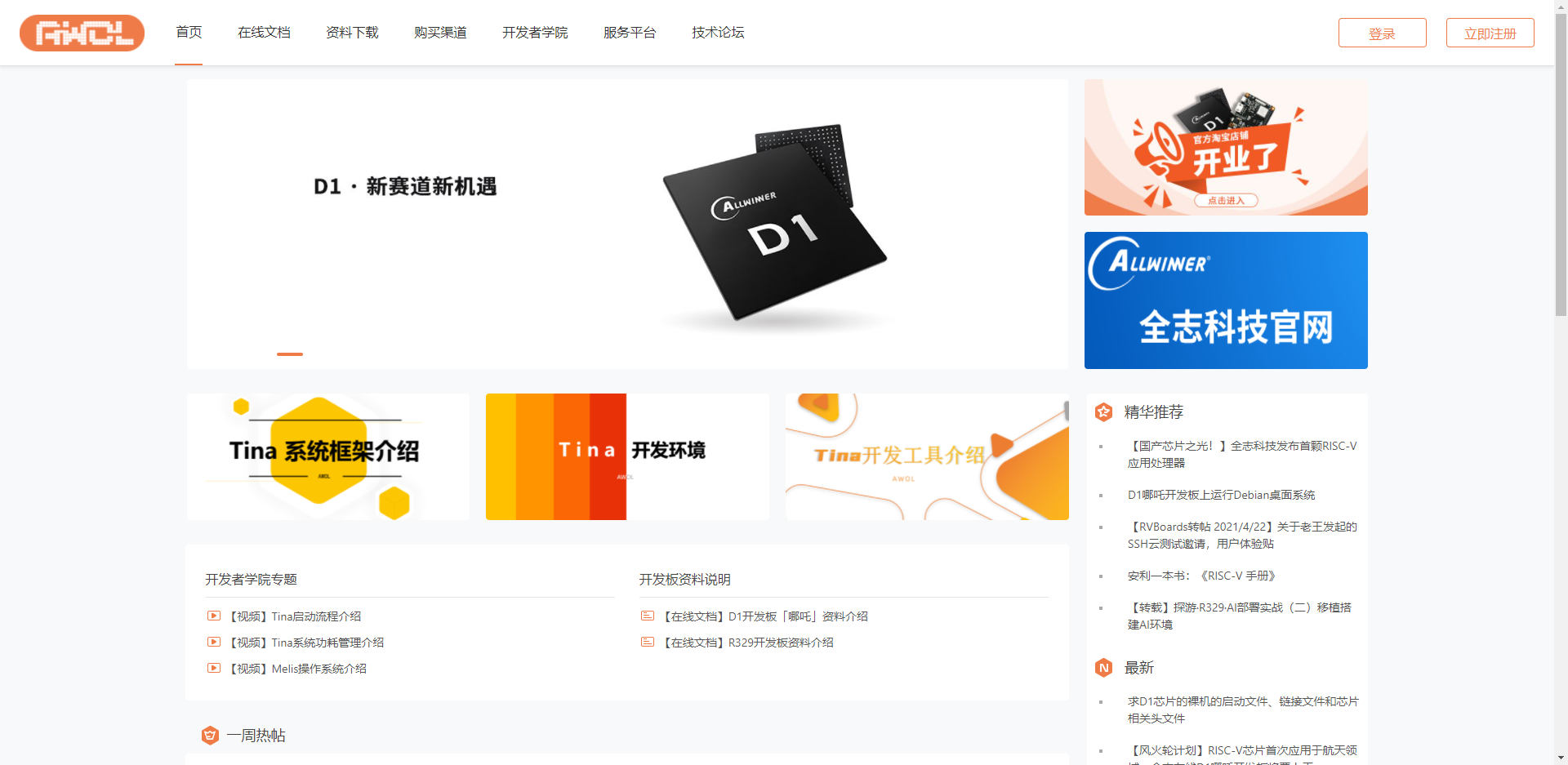Click the 最新 N badge icon
The image size is (1568, 765).
point(1104,668)
